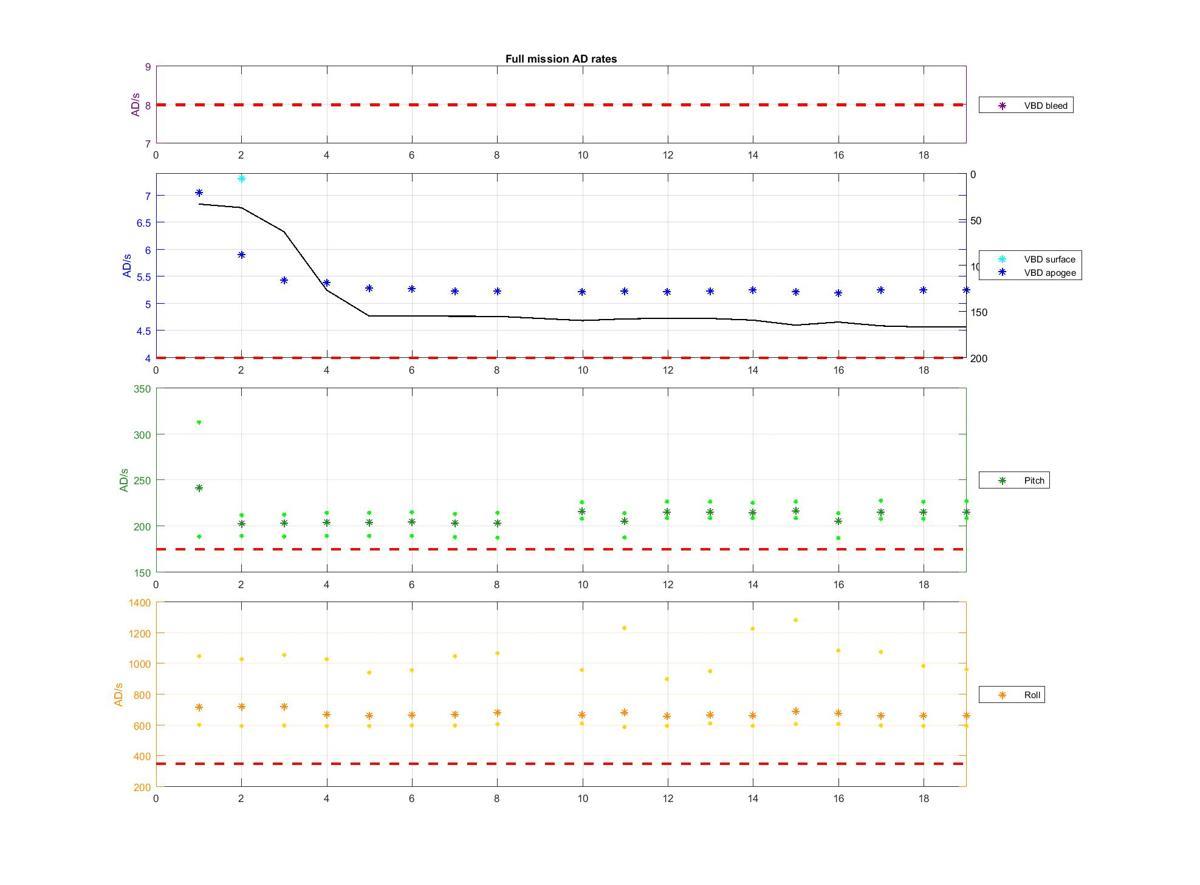The image size is (1200, 885).
Task: Pick the red dashed line in VBD bleed plot
Action: (x=560, y=104)
